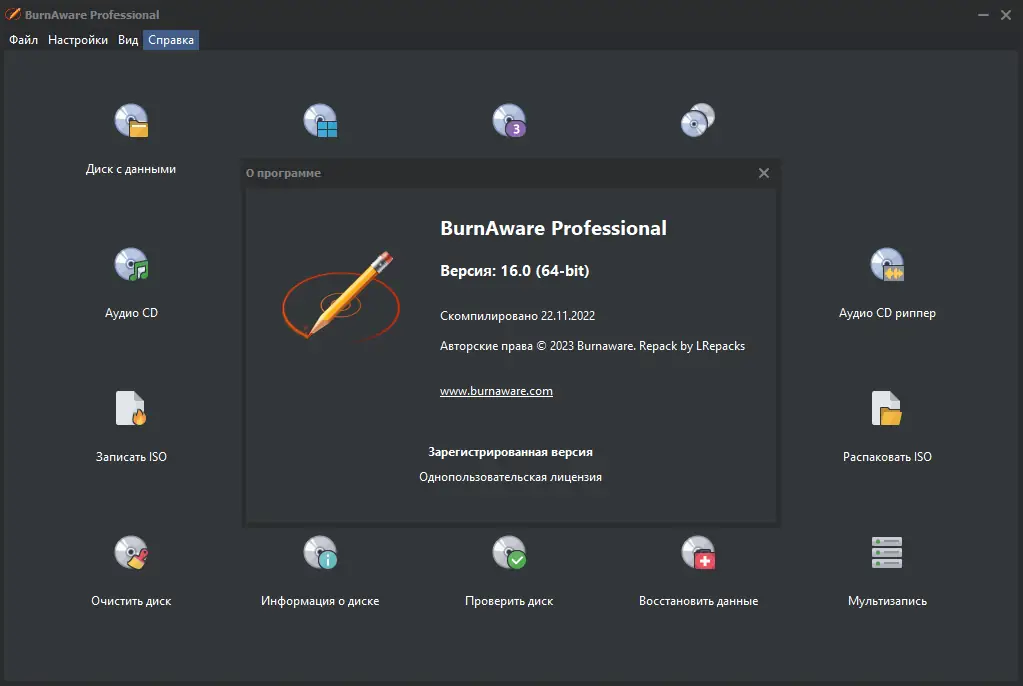Open the Распаковать ISO icon
The height and width of the screenshot is (686, 1023).
point(887,408)
